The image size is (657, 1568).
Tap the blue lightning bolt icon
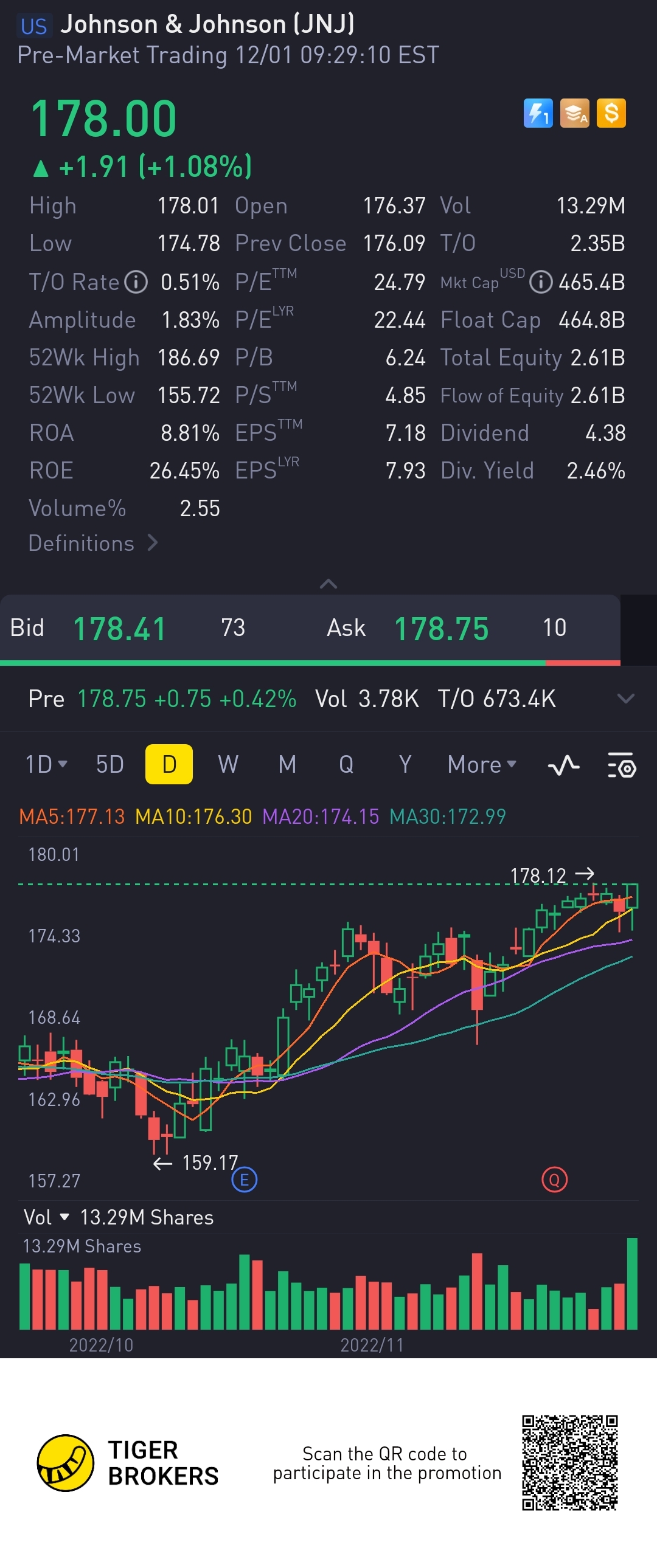[x=538, y=113]
